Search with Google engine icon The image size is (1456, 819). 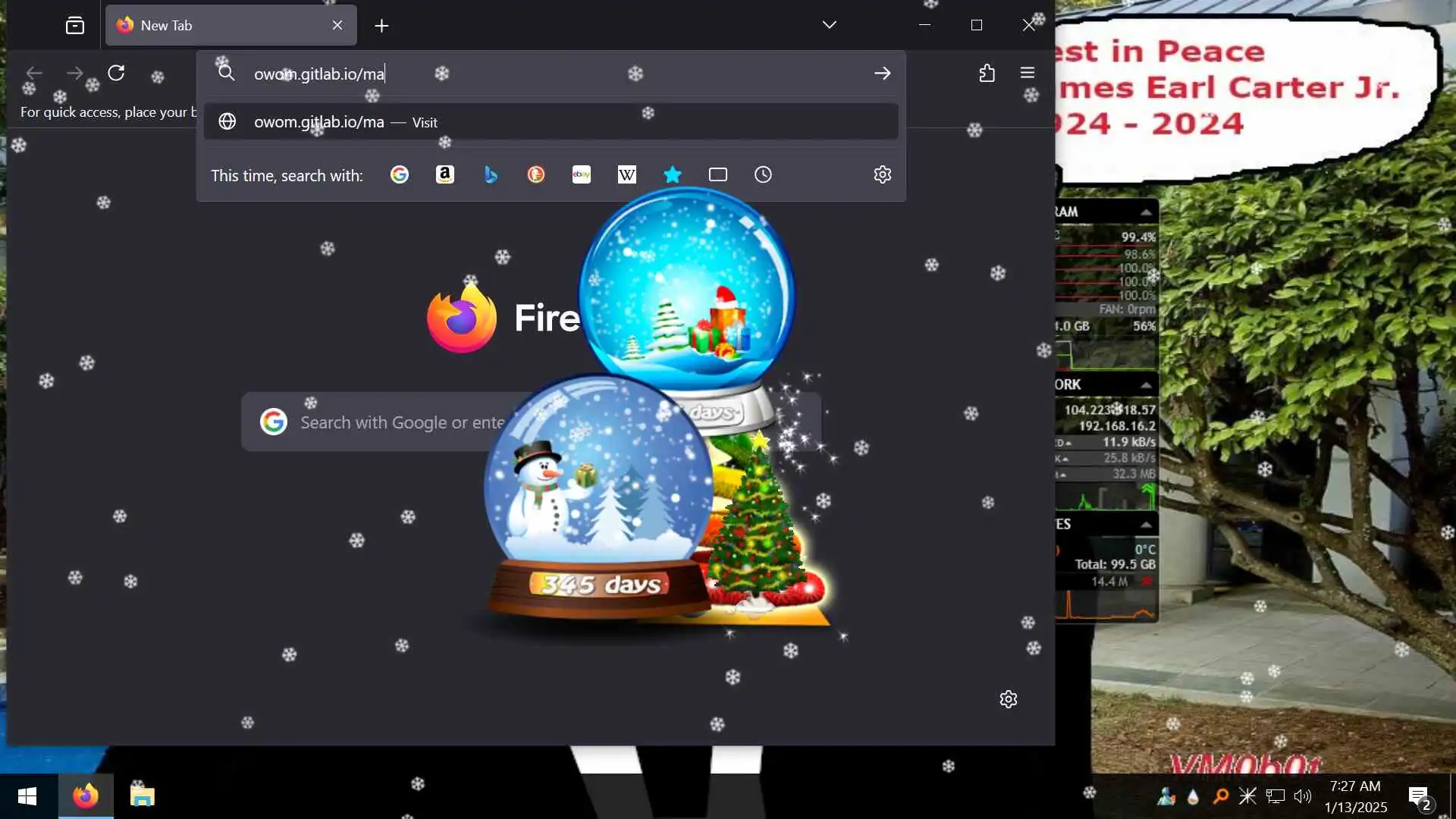[400, 175]
